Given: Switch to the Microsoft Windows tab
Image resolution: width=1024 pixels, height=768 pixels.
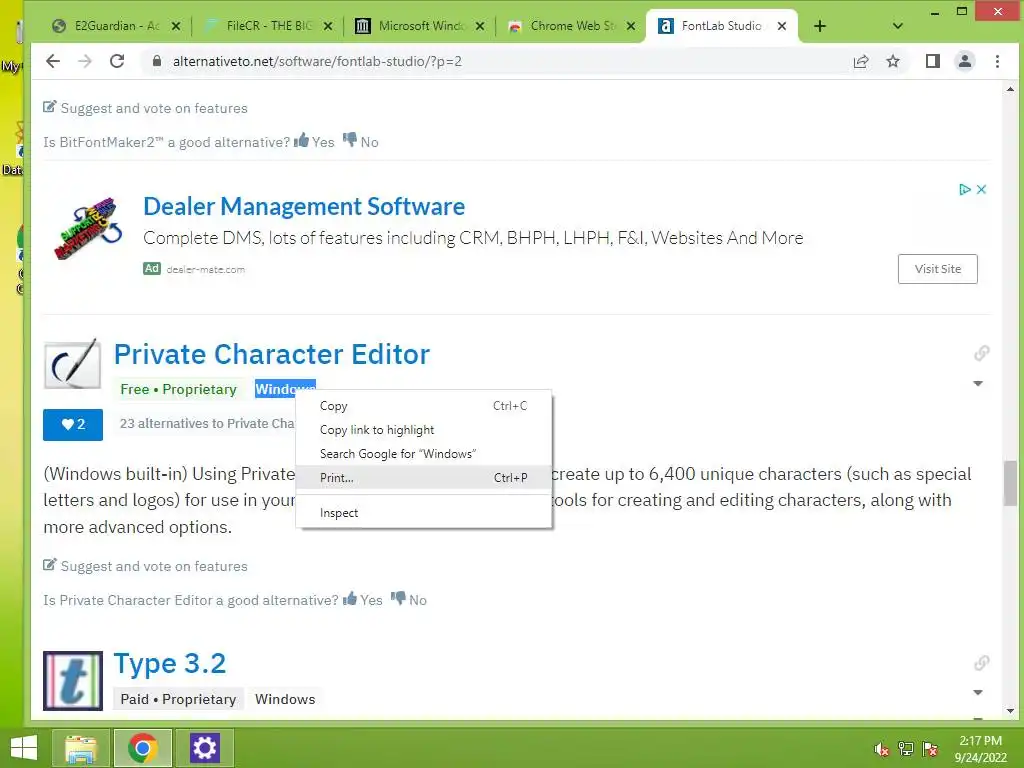Looking at the screenshot, I should point(419,26).
